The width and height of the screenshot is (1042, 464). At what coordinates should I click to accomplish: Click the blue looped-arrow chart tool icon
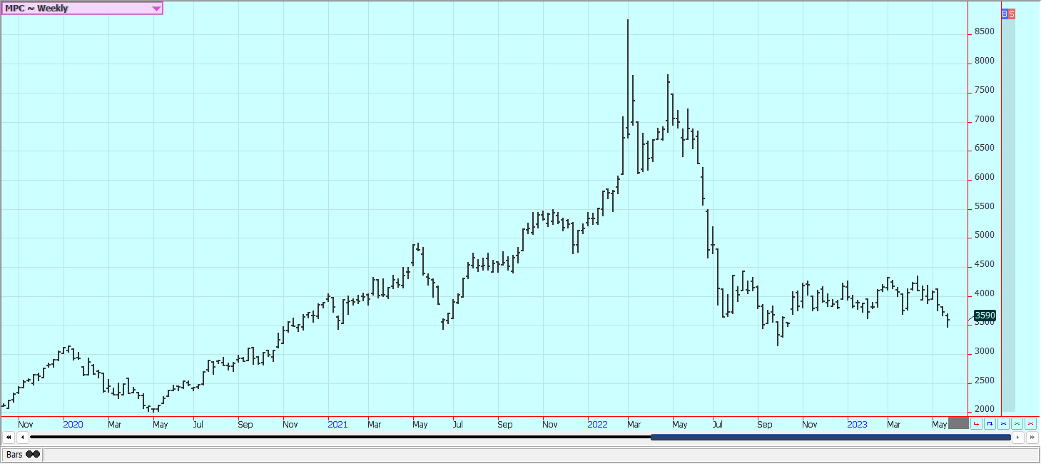(x=990, y=423)
